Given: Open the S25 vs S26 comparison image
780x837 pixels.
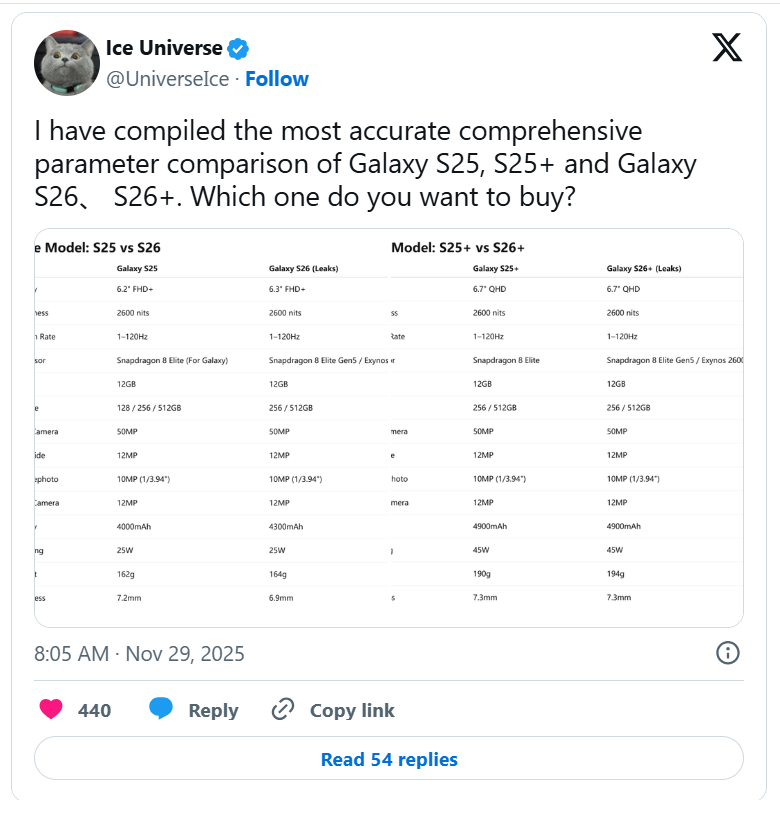Looking at the screenshot, I should coord(210,428).
